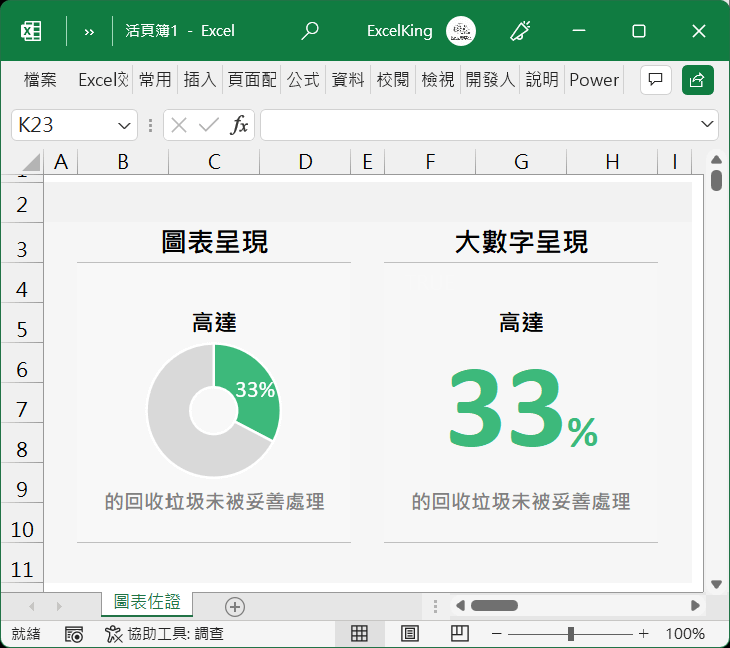This screenshot has height=648, width=730.
Task: Open the 公式 ribbon tab
Action: click(x=303, y=80)
